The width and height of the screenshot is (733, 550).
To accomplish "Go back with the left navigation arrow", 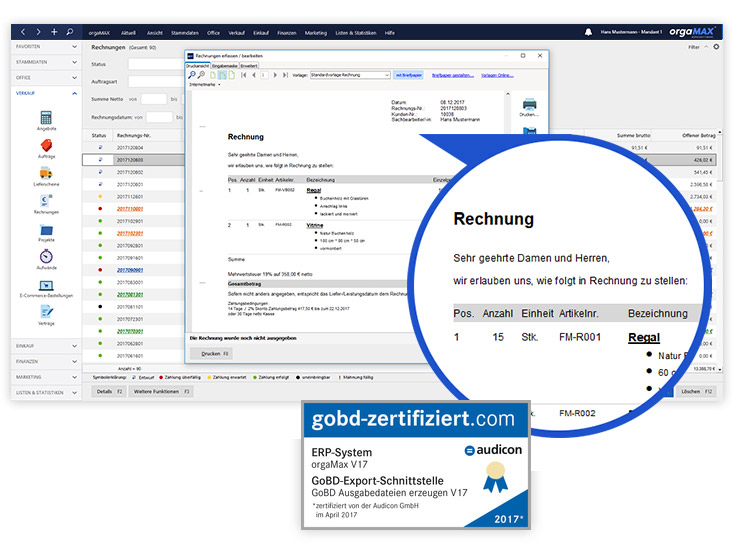I will pyautogui.click(x=23, y=32).
